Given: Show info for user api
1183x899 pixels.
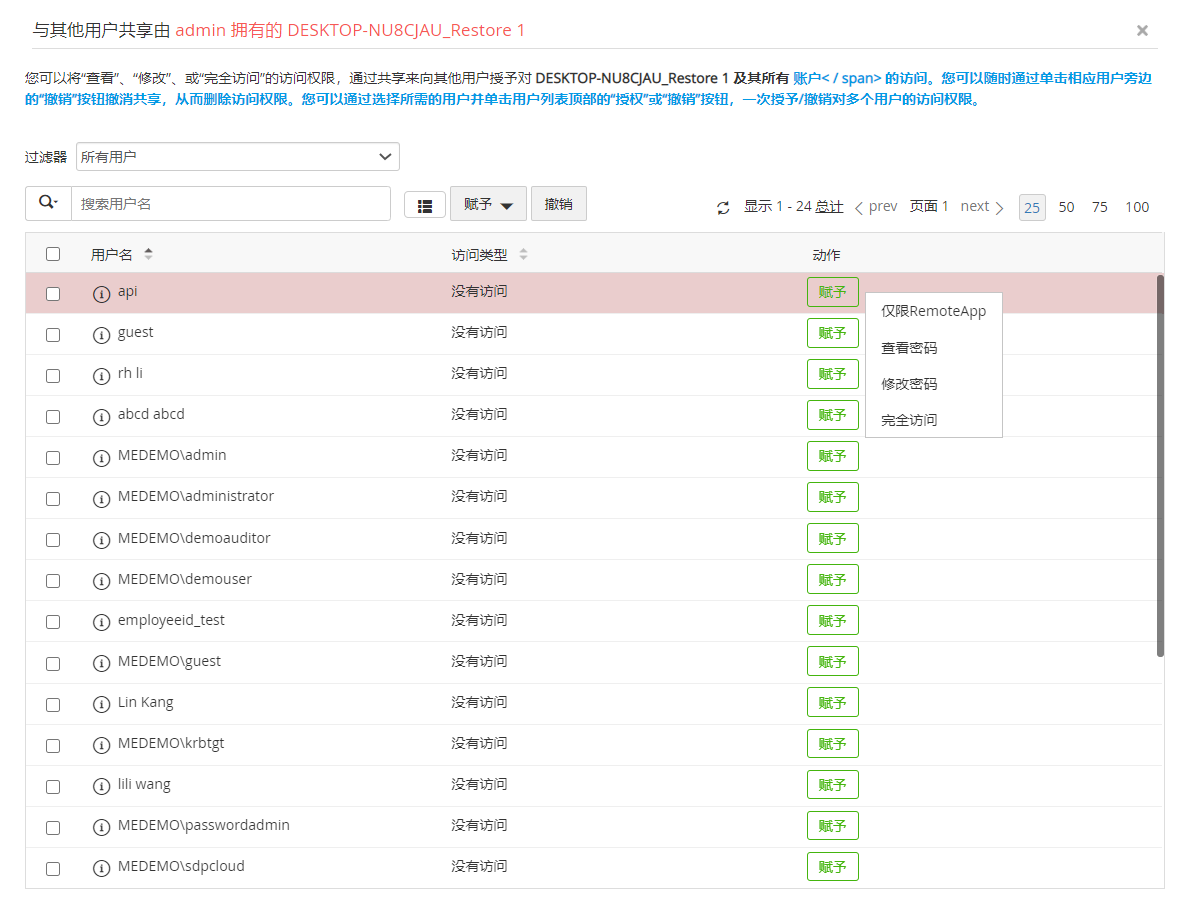Looking at the screenshot, I should pos(101,293).
